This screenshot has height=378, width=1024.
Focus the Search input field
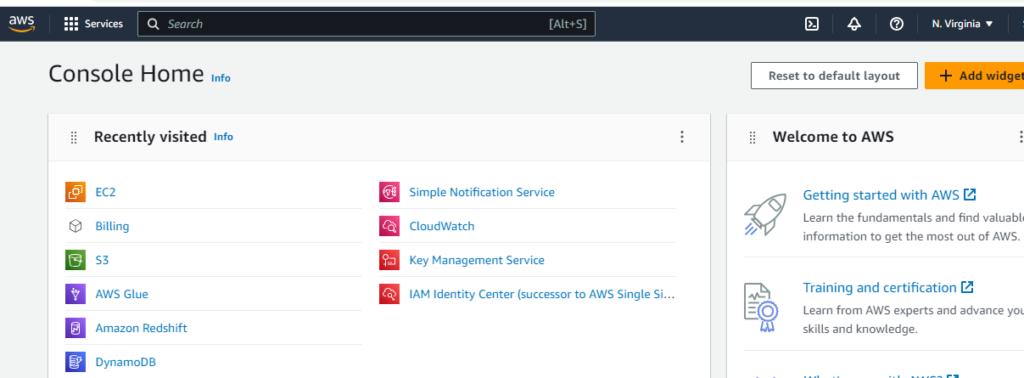tap(366, 24)
